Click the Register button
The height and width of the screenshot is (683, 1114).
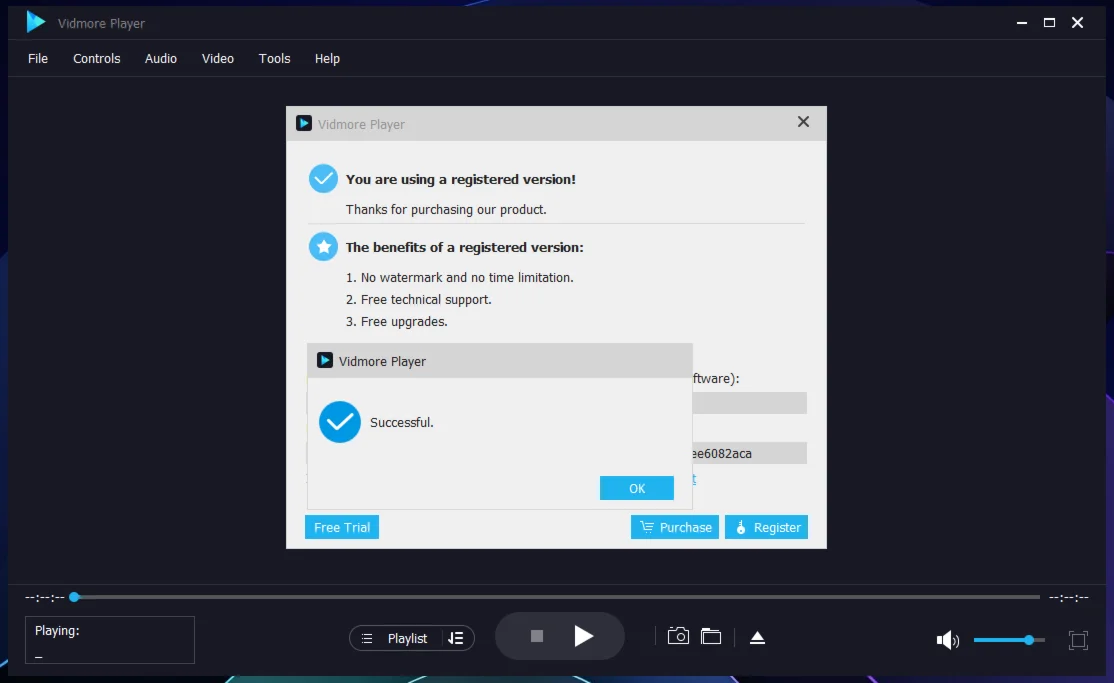[x=766, y=527]
